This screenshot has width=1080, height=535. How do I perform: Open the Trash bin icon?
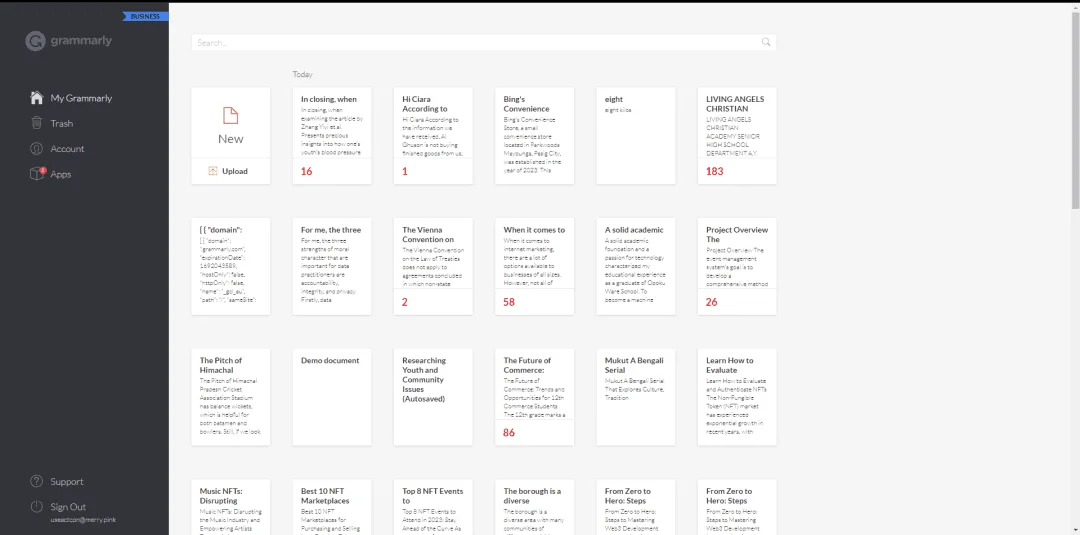click(x=37, y=123)
